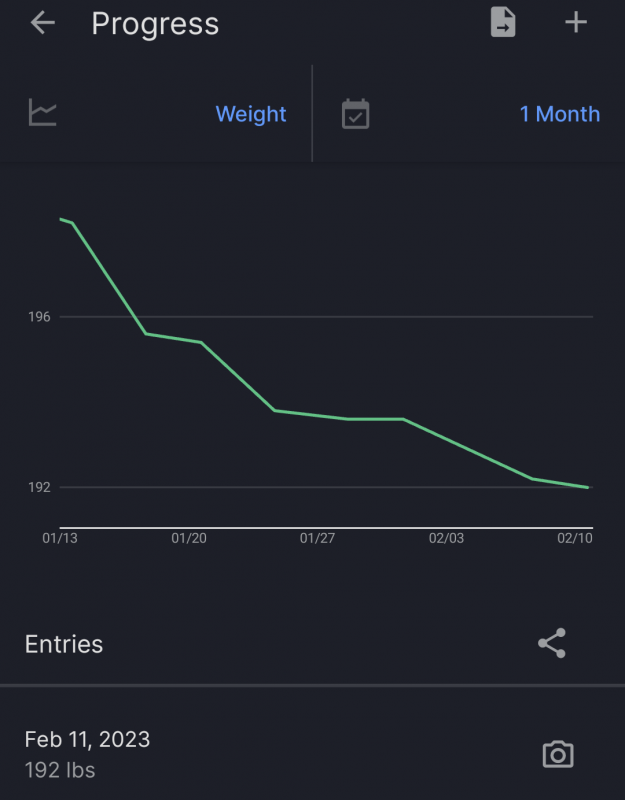
Task: Change the 1 Month time range
Action: click(x=559, y=114)
